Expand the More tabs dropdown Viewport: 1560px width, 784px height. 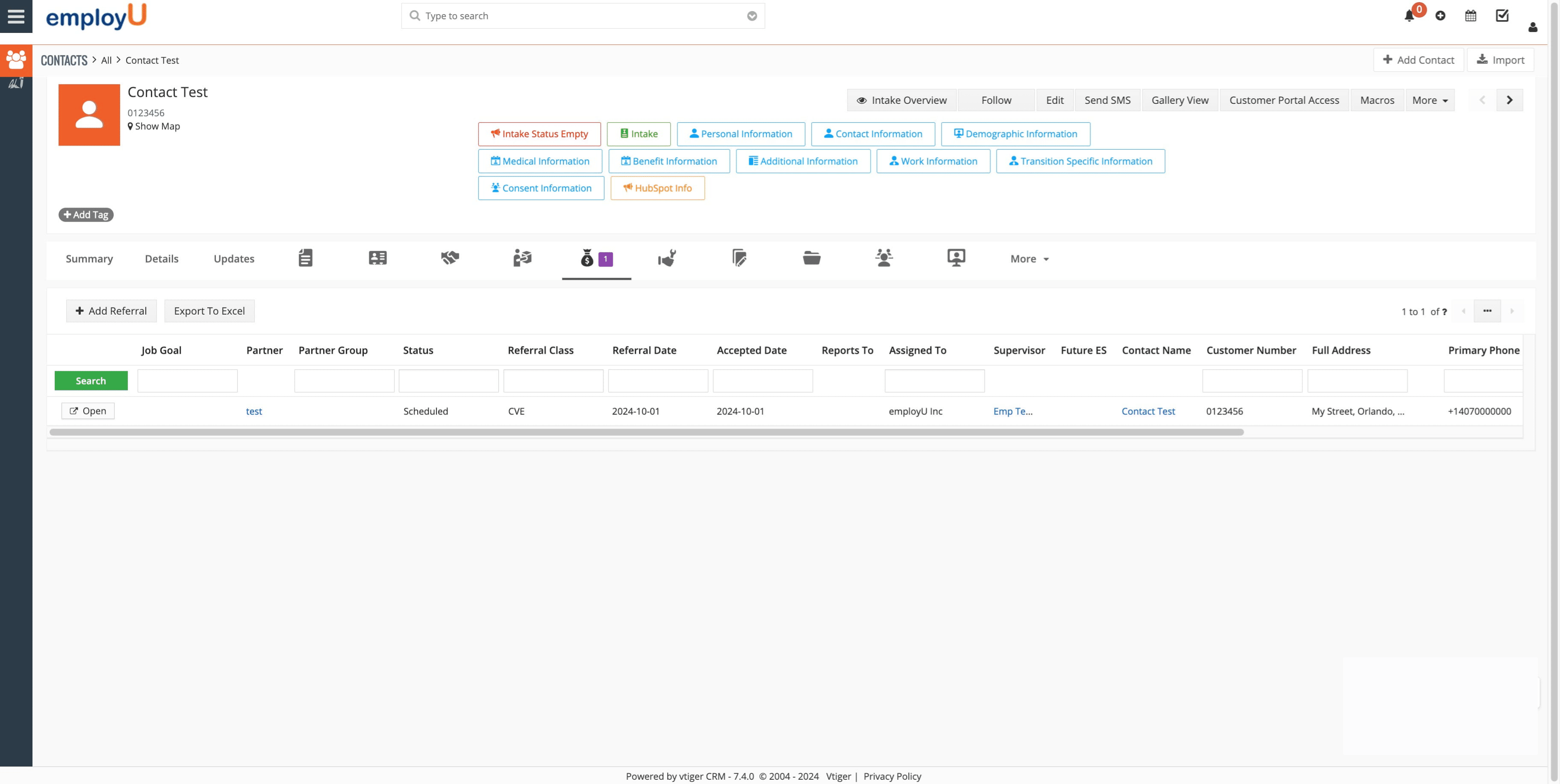(x=1029, y=259)
